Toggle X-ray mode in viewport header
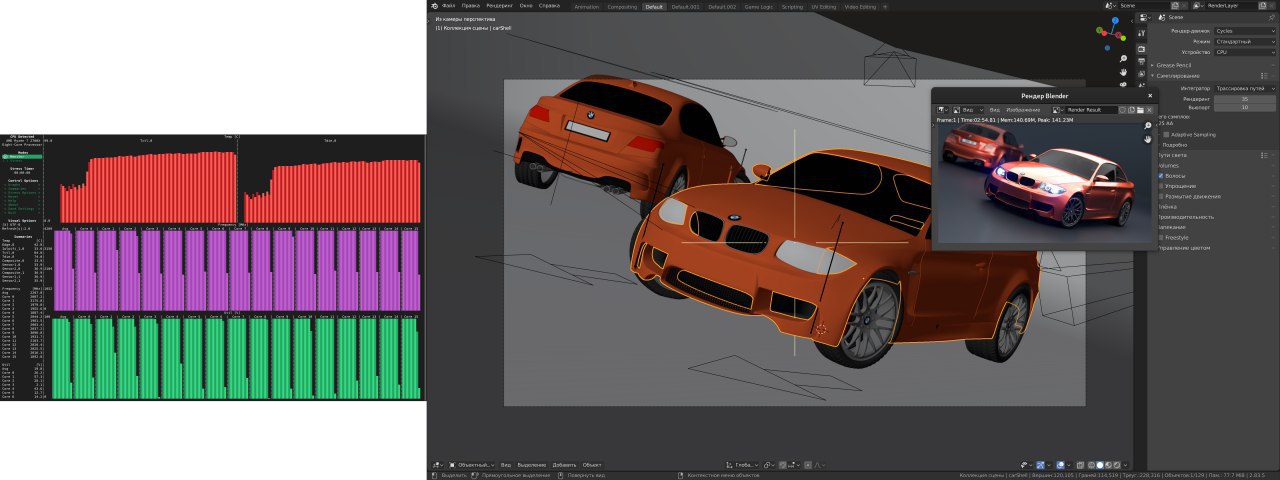The width and height of the screenshot is (1280, 480). click(1080, 465)
